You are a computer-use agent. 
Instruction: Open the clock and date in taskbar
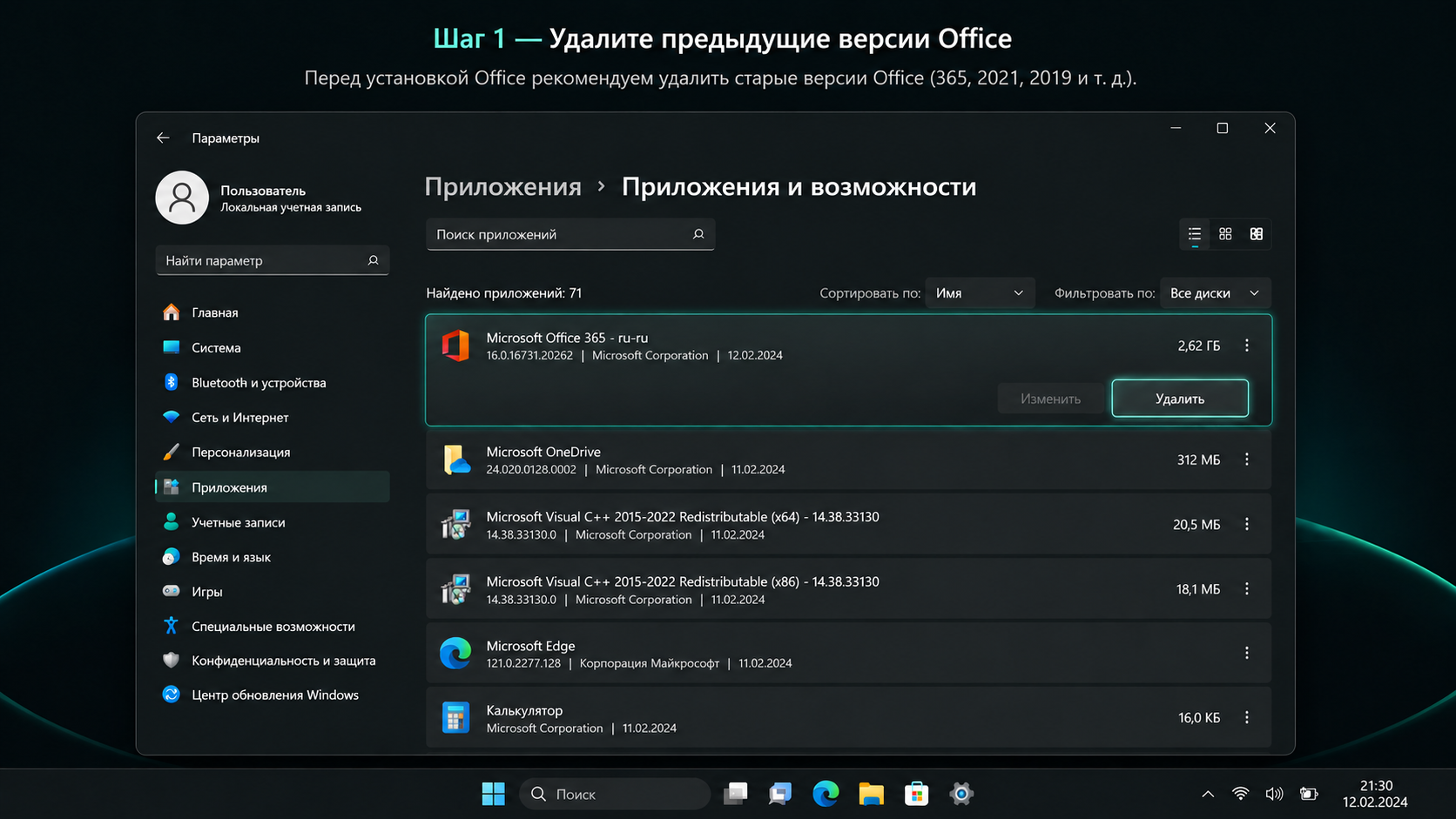[x=1375, y=794]
